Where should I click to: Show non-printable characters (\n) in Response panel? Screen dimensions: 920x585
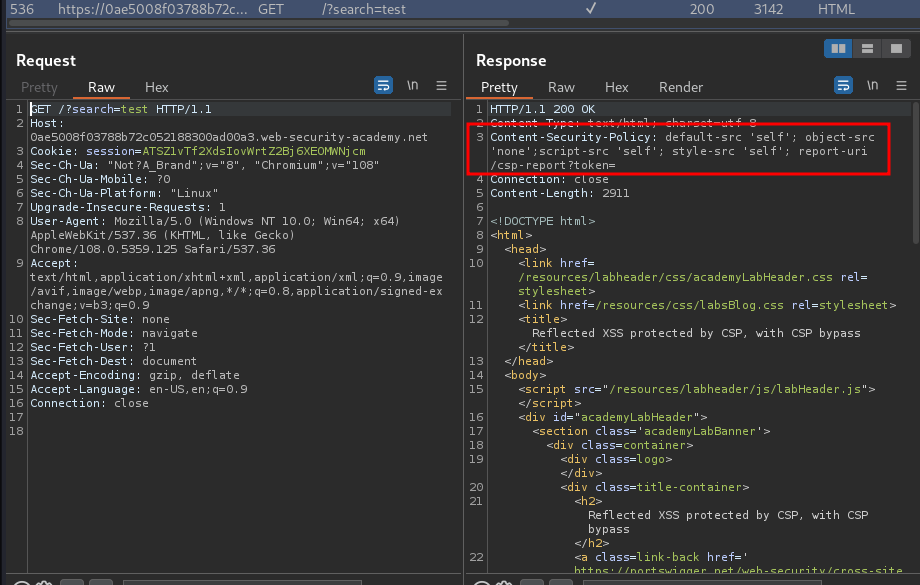pyautogui.click(x=872, y=86)
